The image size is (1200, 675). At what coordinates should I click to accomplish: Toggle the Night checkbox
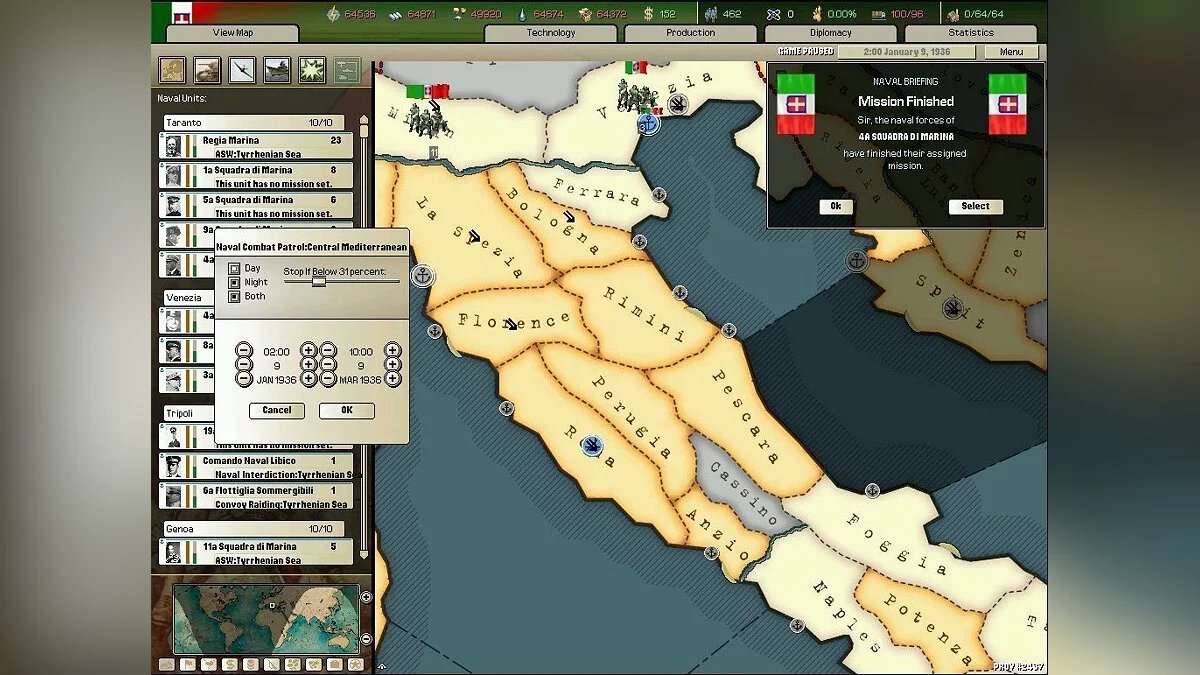[234, 282]
